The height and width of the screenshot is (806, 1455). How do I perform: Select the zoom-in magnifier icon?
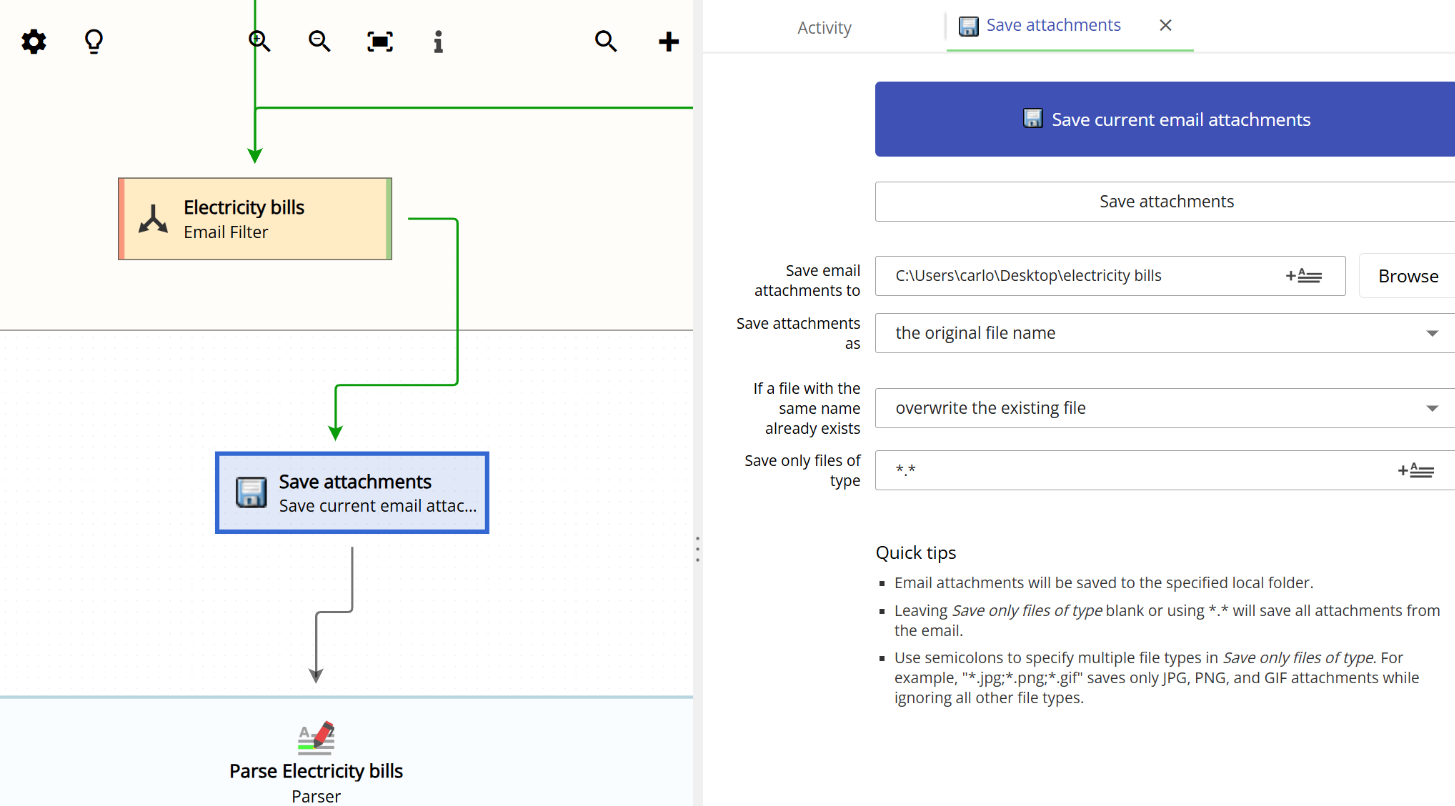259,41
